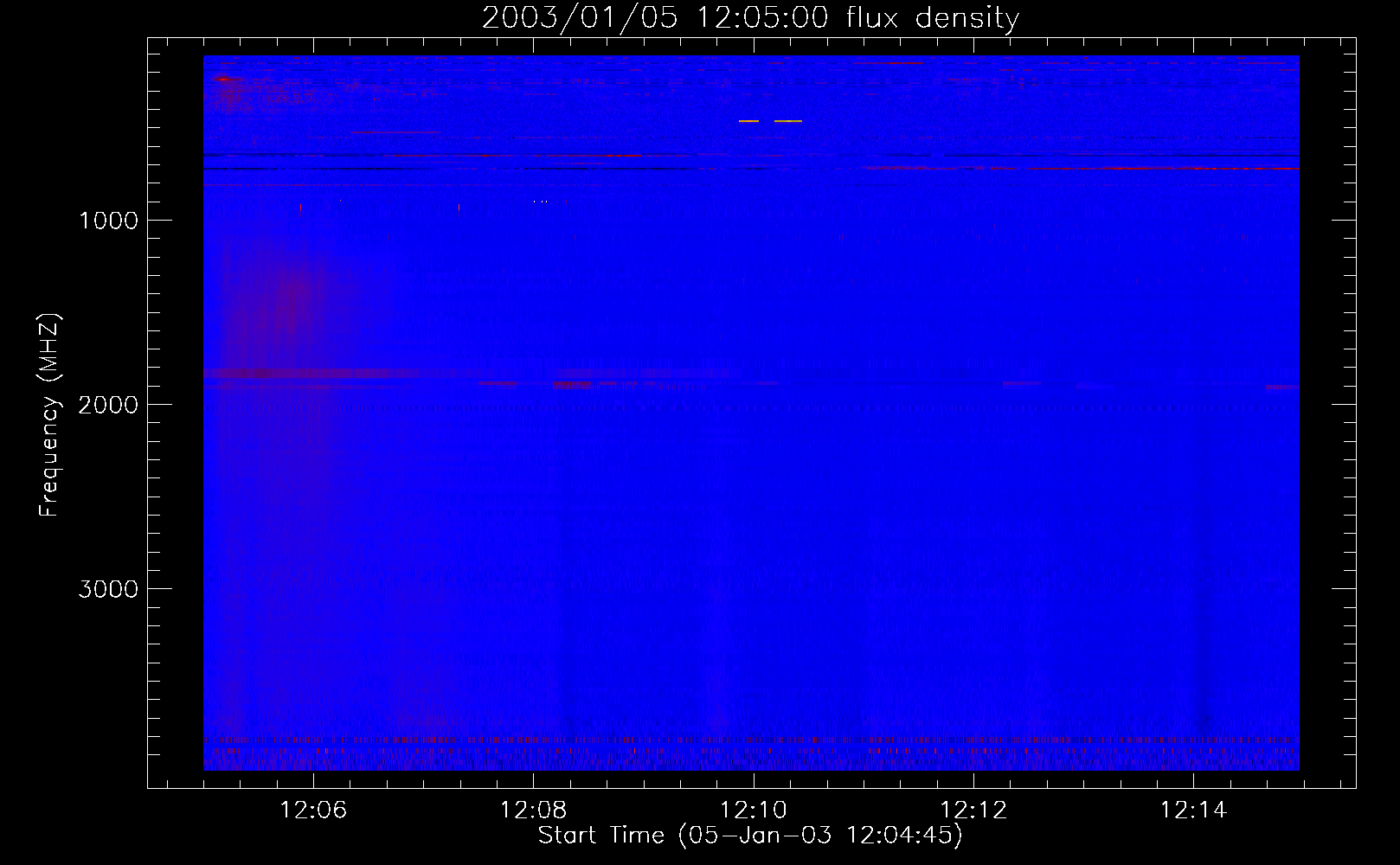1400x865 pixels.
Task: Click the "Frequency (MHZ)" axis label
Action: point(49,415)
